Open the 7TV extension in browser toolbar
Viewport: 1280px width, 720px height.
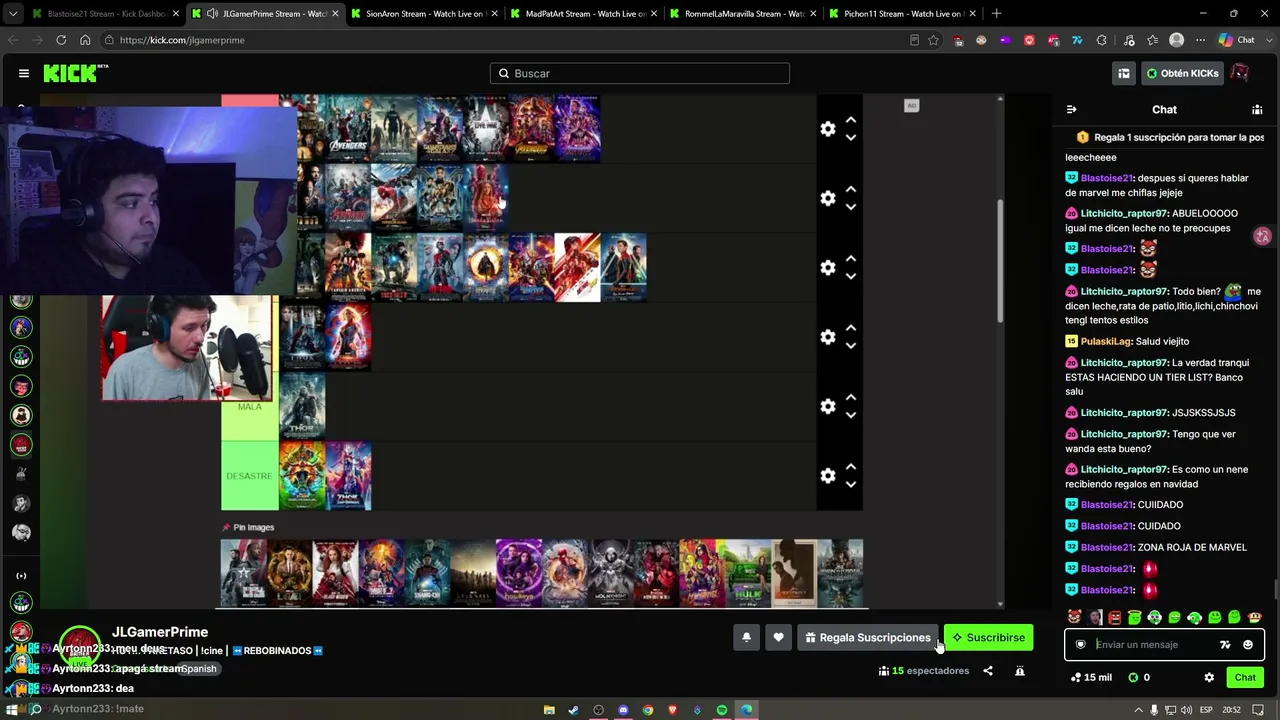tap(1077, 40)
